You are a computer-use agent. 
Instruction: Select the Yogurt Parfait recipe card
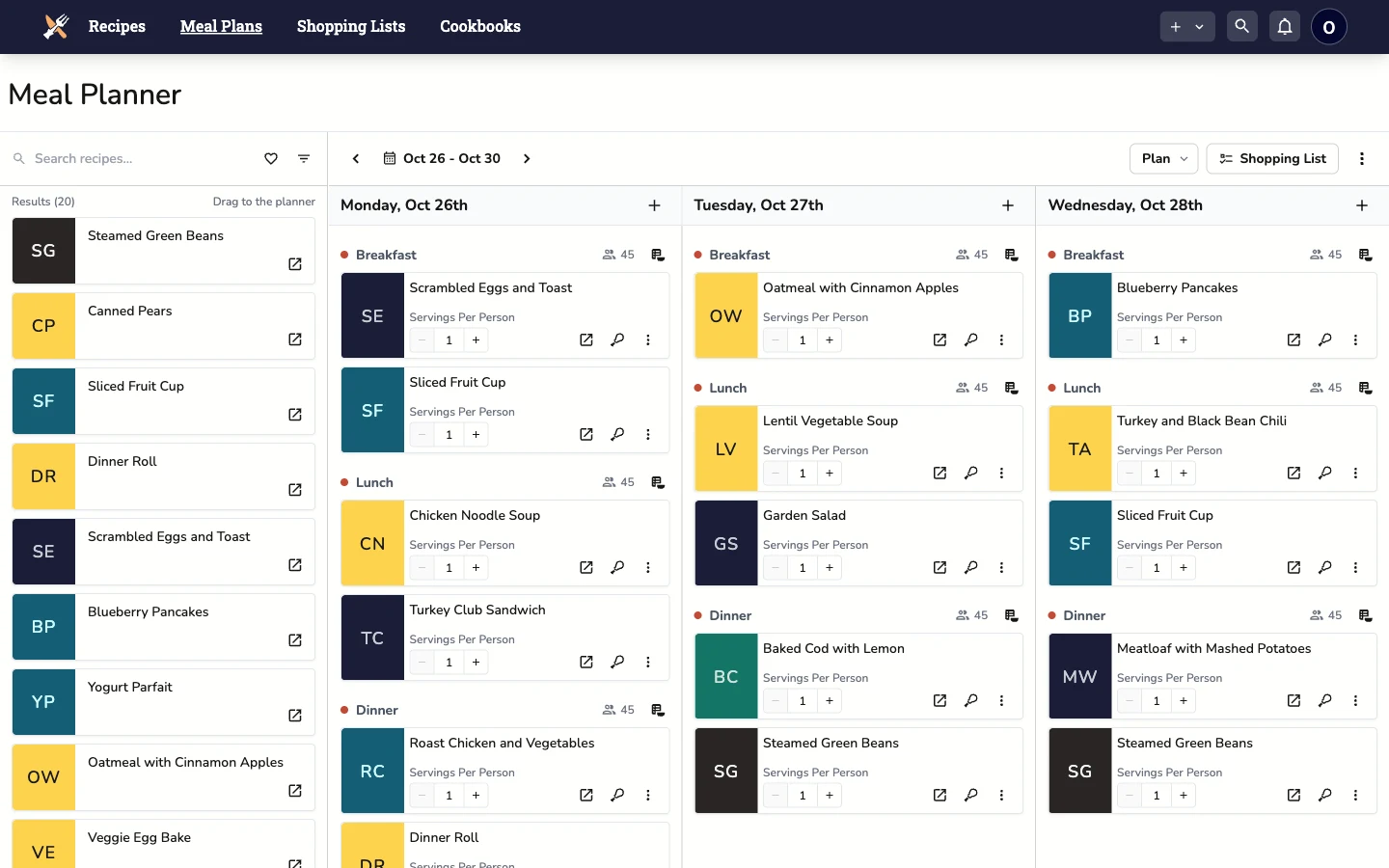pyautogui.click(x=163, y=702)
